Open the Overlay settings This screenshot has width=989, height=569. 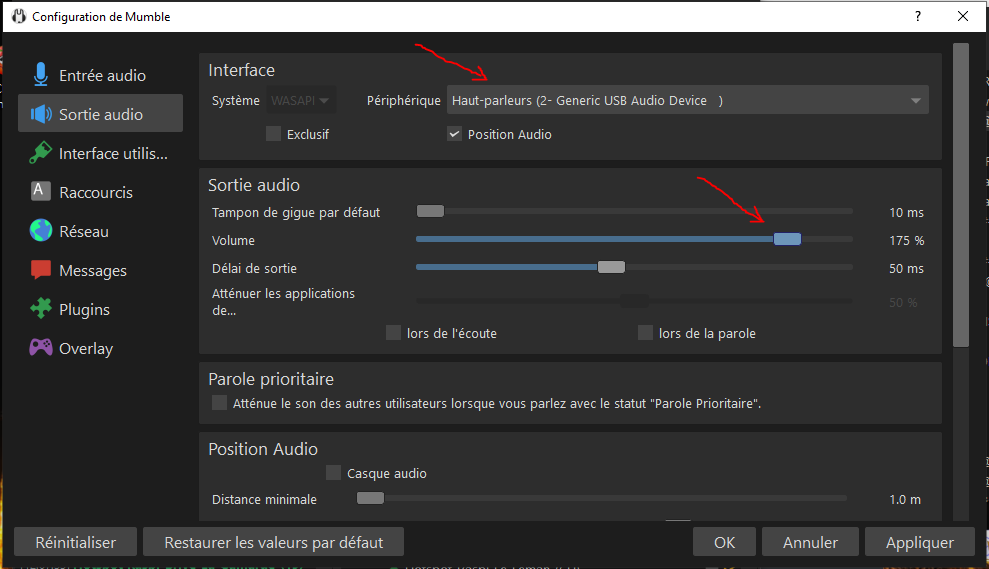coord(100,349)
